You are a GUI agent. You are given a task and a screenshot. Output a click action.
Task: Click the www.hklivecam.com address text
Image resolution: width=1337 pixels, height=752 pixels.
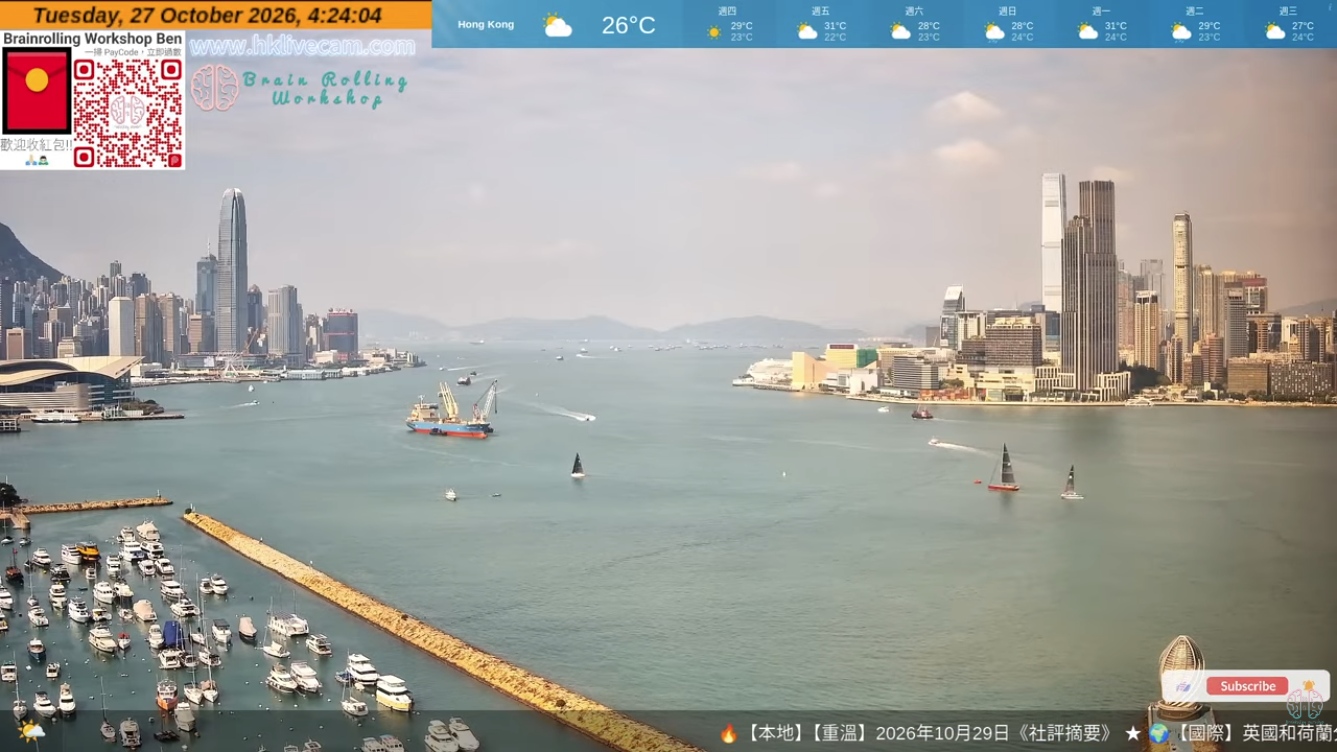(x=302, y=46)
